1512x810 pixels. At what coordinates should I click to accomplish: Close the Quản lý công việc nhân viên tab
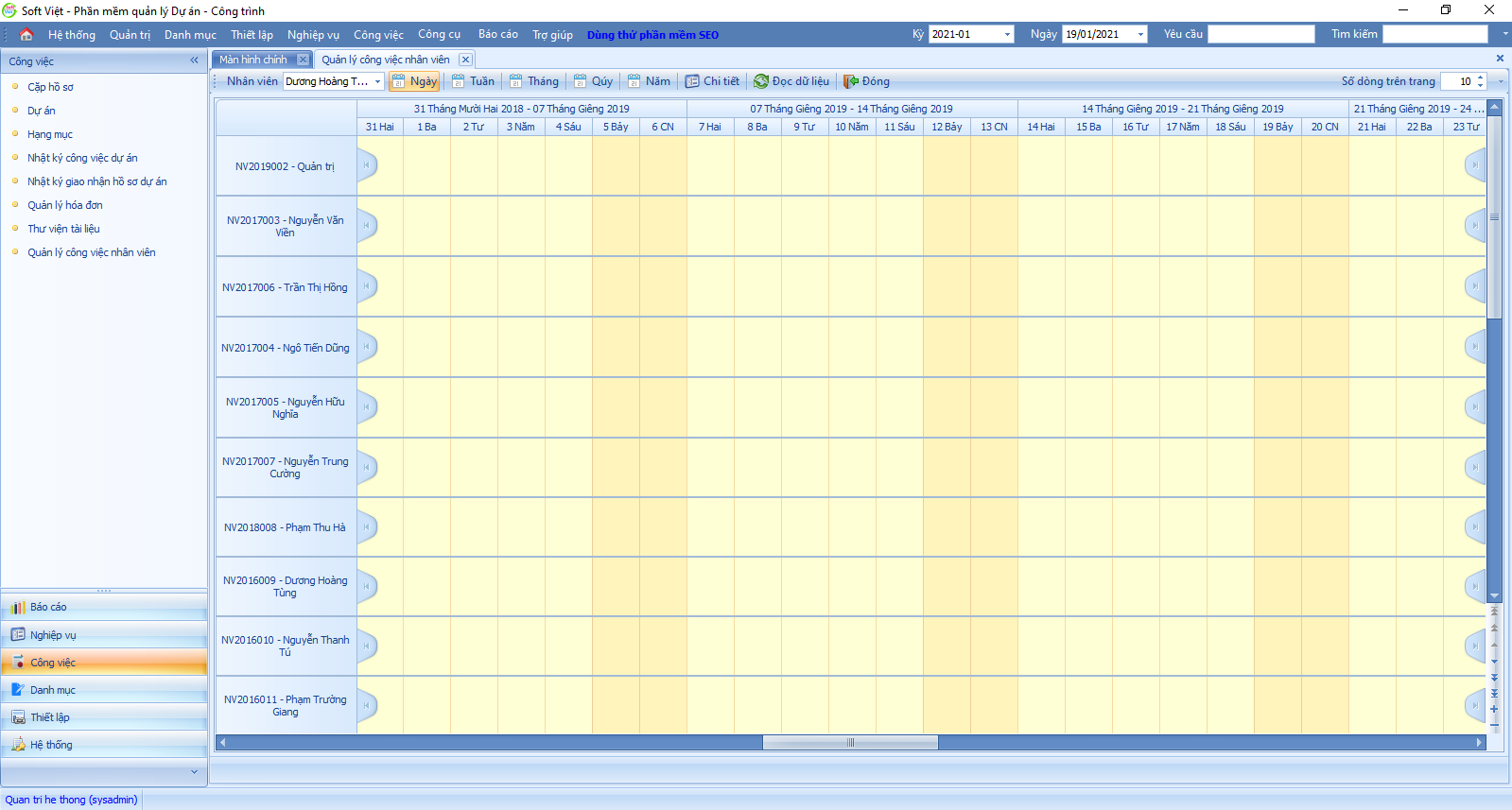[465, 60]
